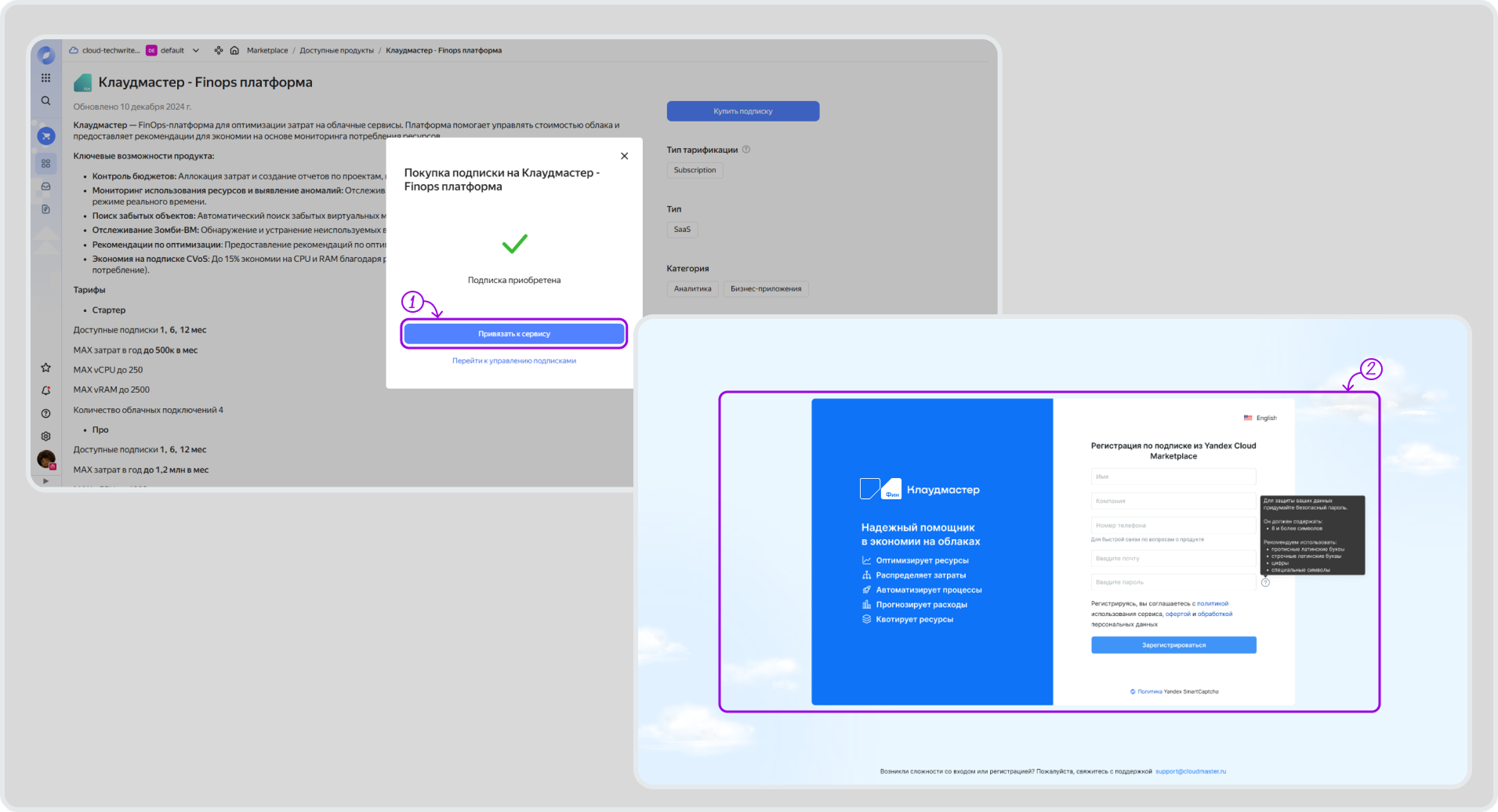
Task: Go to Marketplace breadcrumb
Action: (267, 51)
